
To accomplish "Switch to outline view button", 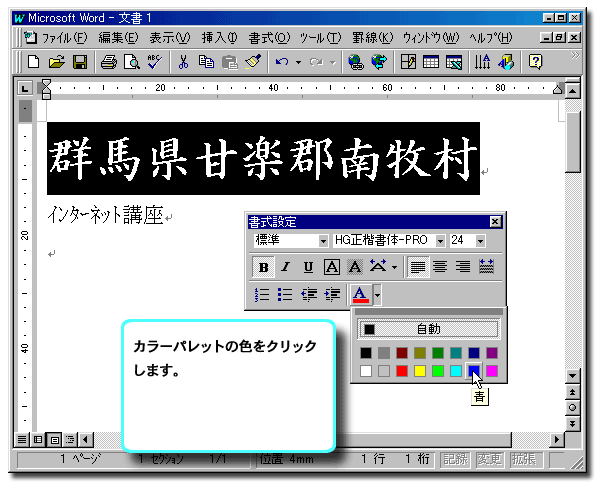I will 70,439.
